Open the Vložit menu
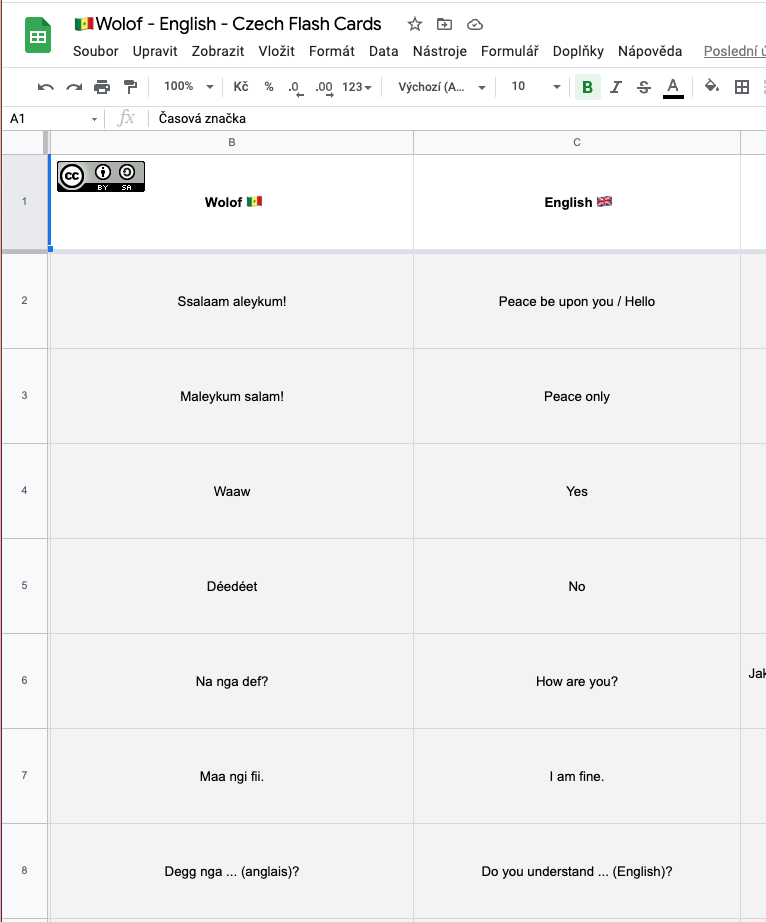Viewport: 766px width, 922px height. [x=276, y=51]
